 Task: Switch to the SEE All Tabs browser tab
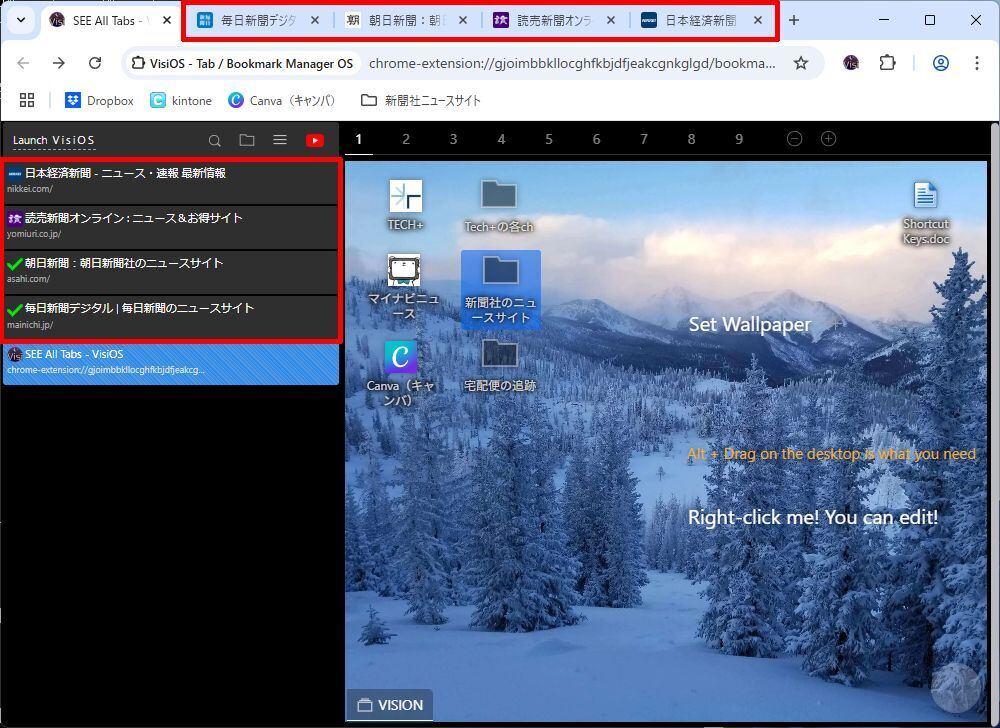111,20
